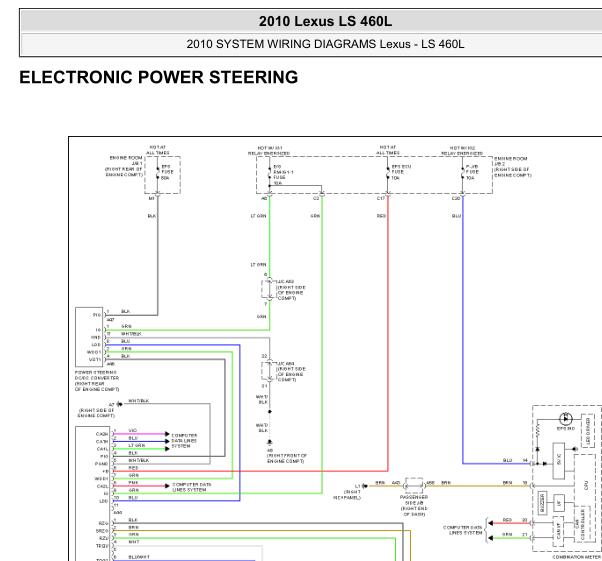
Task: Click the IG EMPS1-1 fuse label
Action: pyautogui.click(x=283, y=175)
